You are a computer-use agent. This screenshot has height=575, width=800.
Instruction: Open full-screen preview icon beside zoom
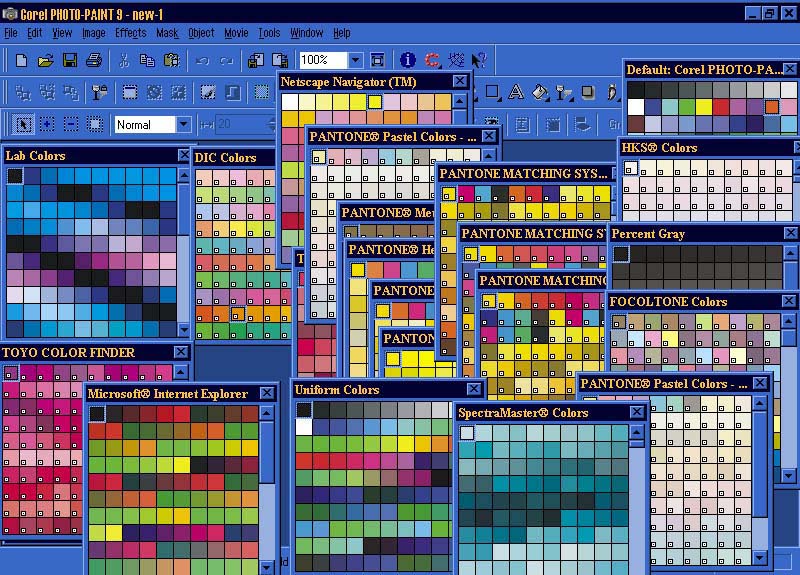[x=378, y=60]
